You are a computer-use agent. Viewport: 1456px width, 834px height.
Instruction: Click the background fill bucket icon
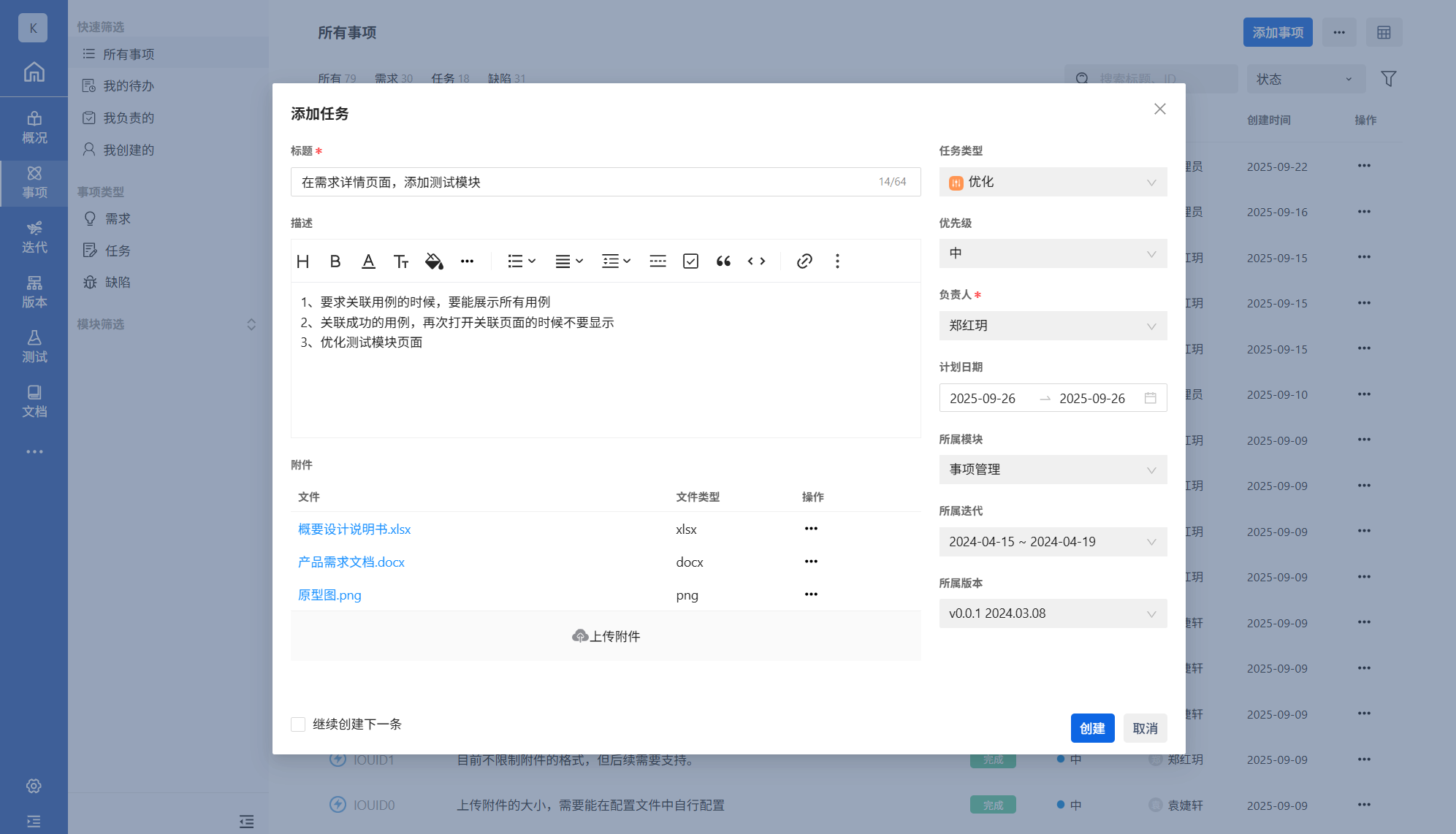tap(434, 261)
